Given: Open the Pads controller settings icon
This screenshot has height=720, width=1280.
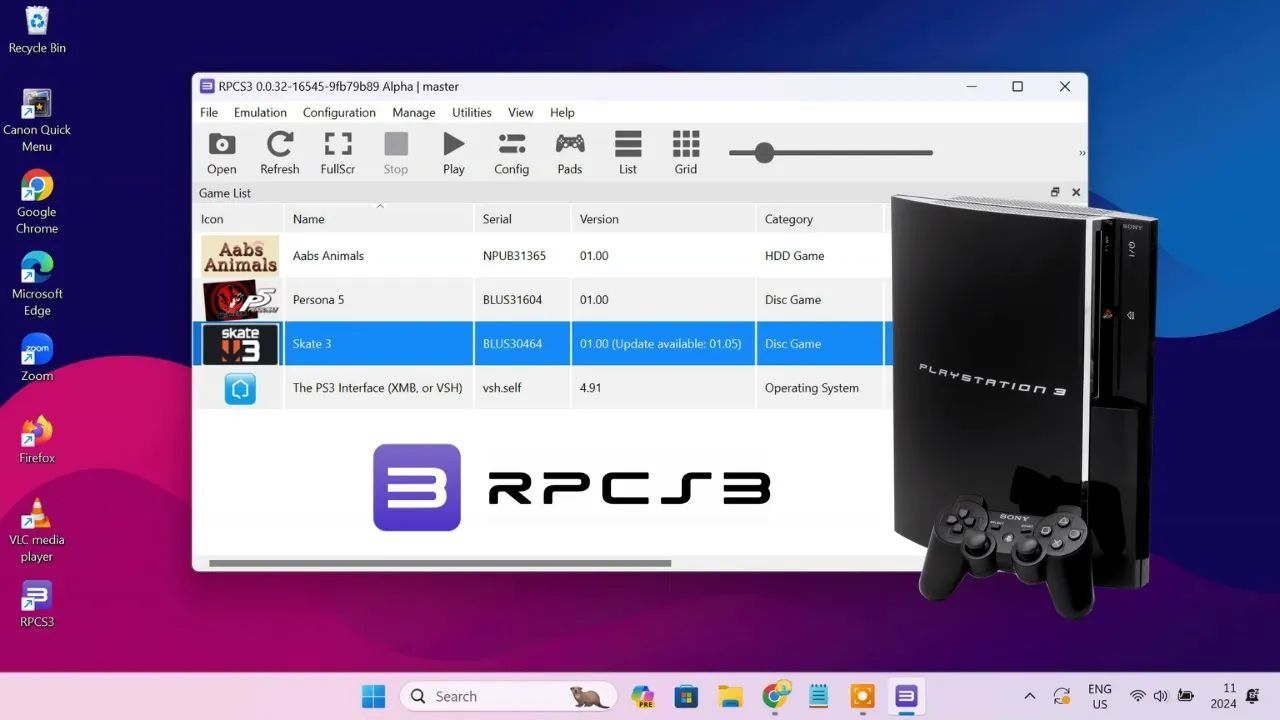Looking at the screenshot, I should coord(570,153).
